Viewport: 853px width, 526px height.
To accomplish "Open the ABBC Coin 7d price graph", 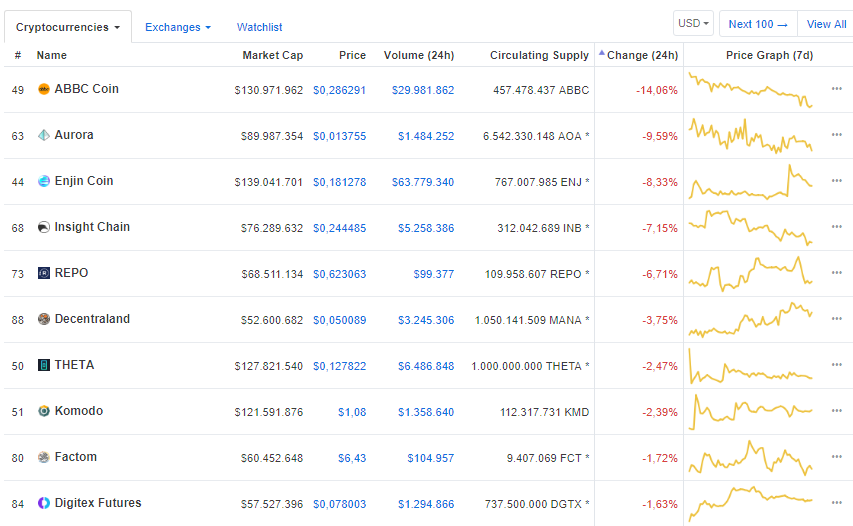I will 751,90.
